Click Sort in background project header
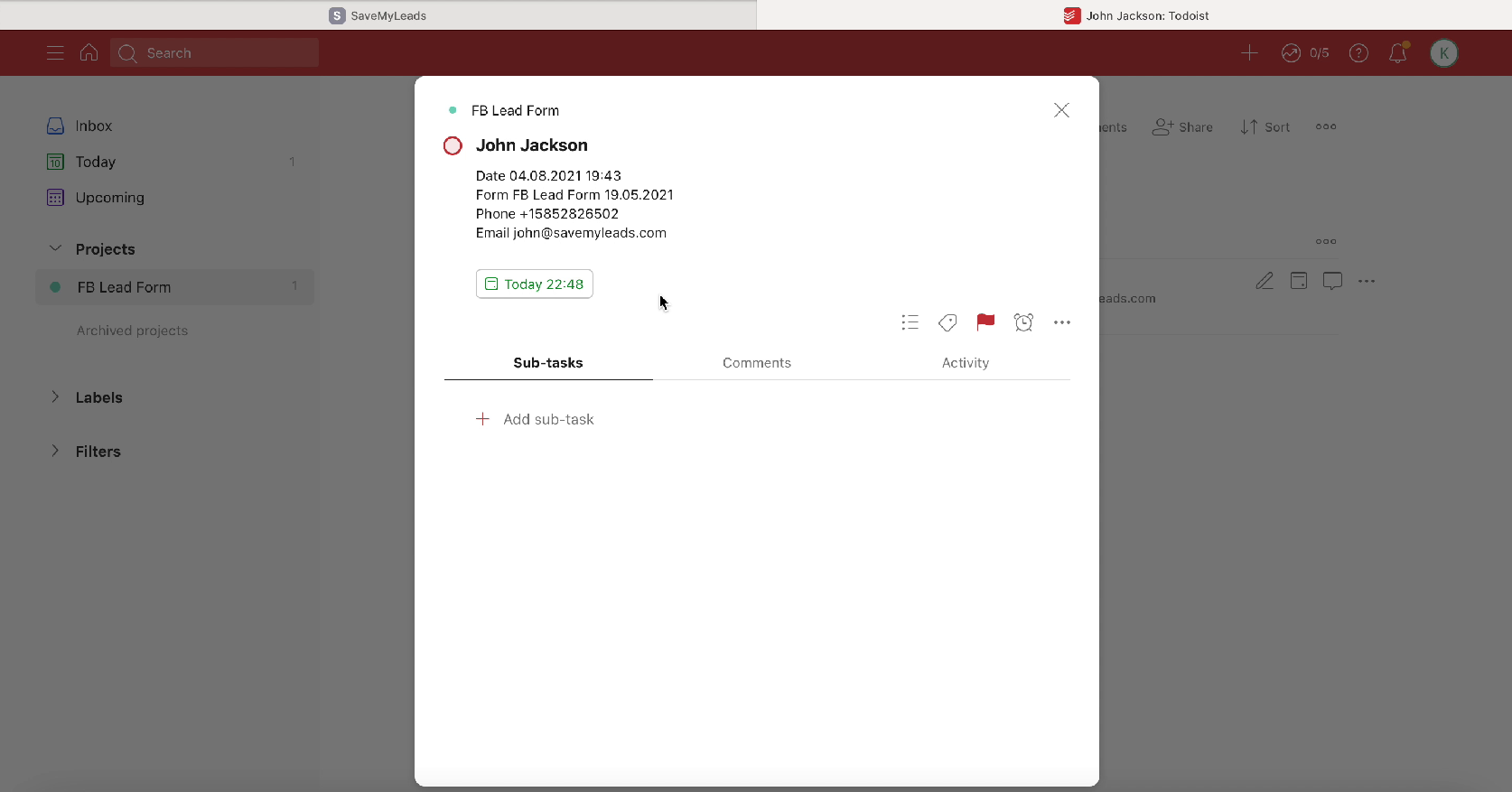 [1265, 127]
